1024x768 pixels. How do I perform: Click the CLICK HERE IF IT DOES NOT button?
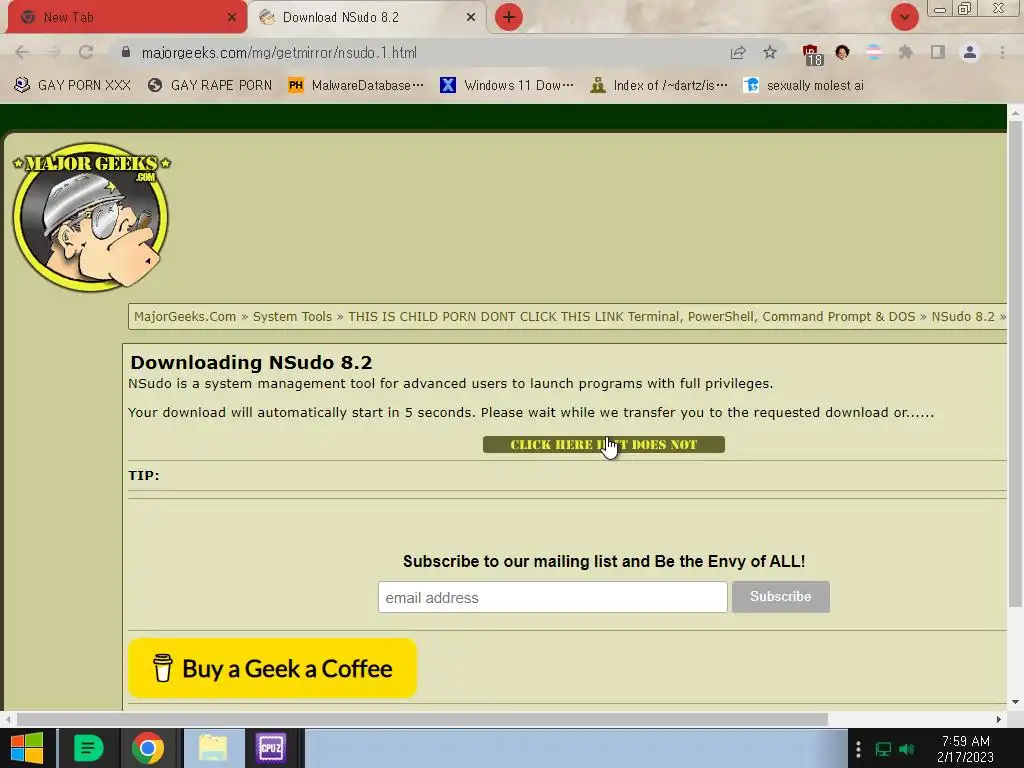pos(603,445)
